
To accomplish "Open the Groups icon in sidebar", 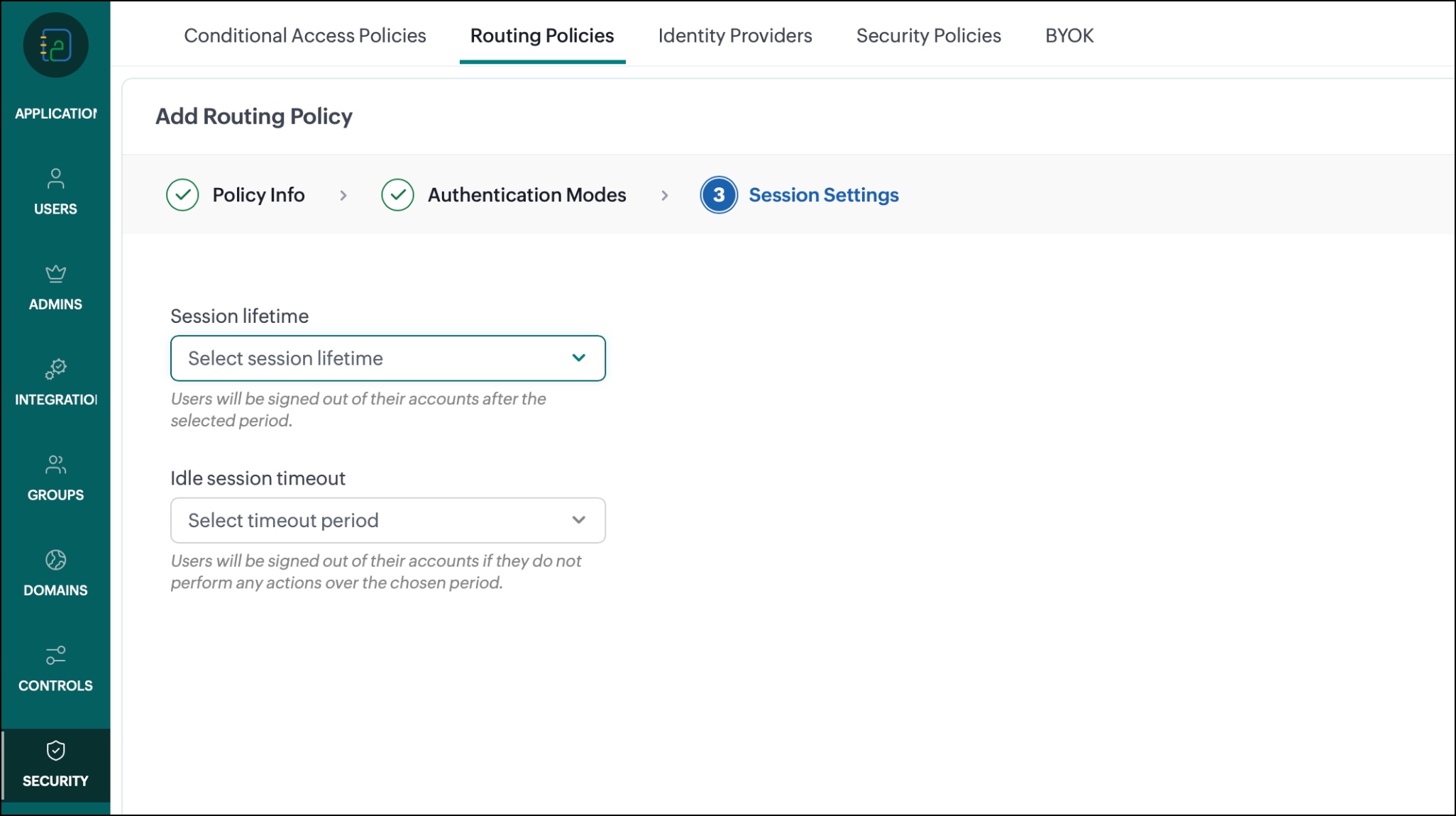I will pyautogui.click(x=55, y=465).
